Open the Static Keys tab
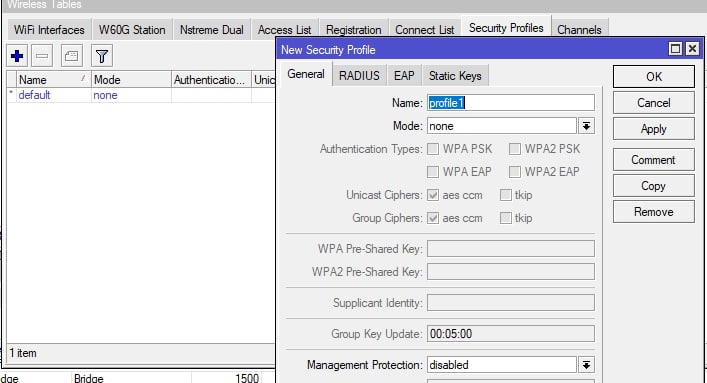 (x=455, y=76)
